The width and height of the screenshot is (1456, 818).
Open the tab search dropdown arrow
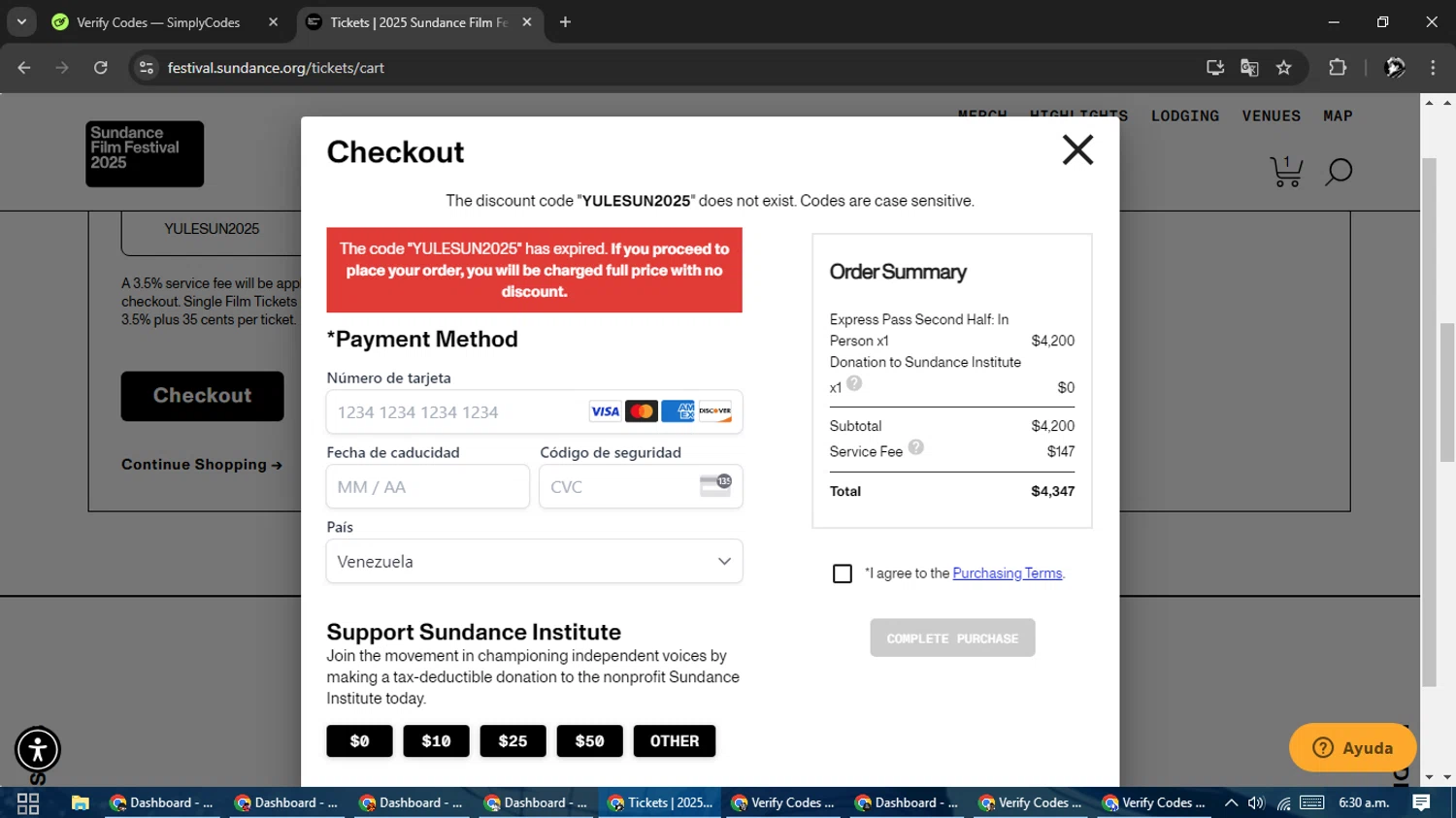21,21
